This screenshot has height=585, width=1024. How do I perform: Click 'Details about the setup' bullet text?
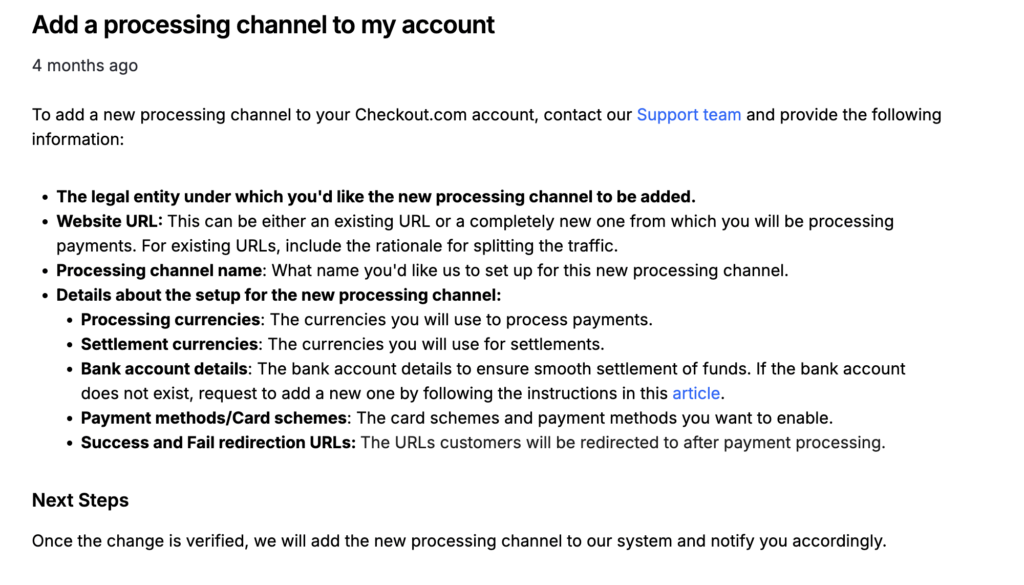point(278,295)
